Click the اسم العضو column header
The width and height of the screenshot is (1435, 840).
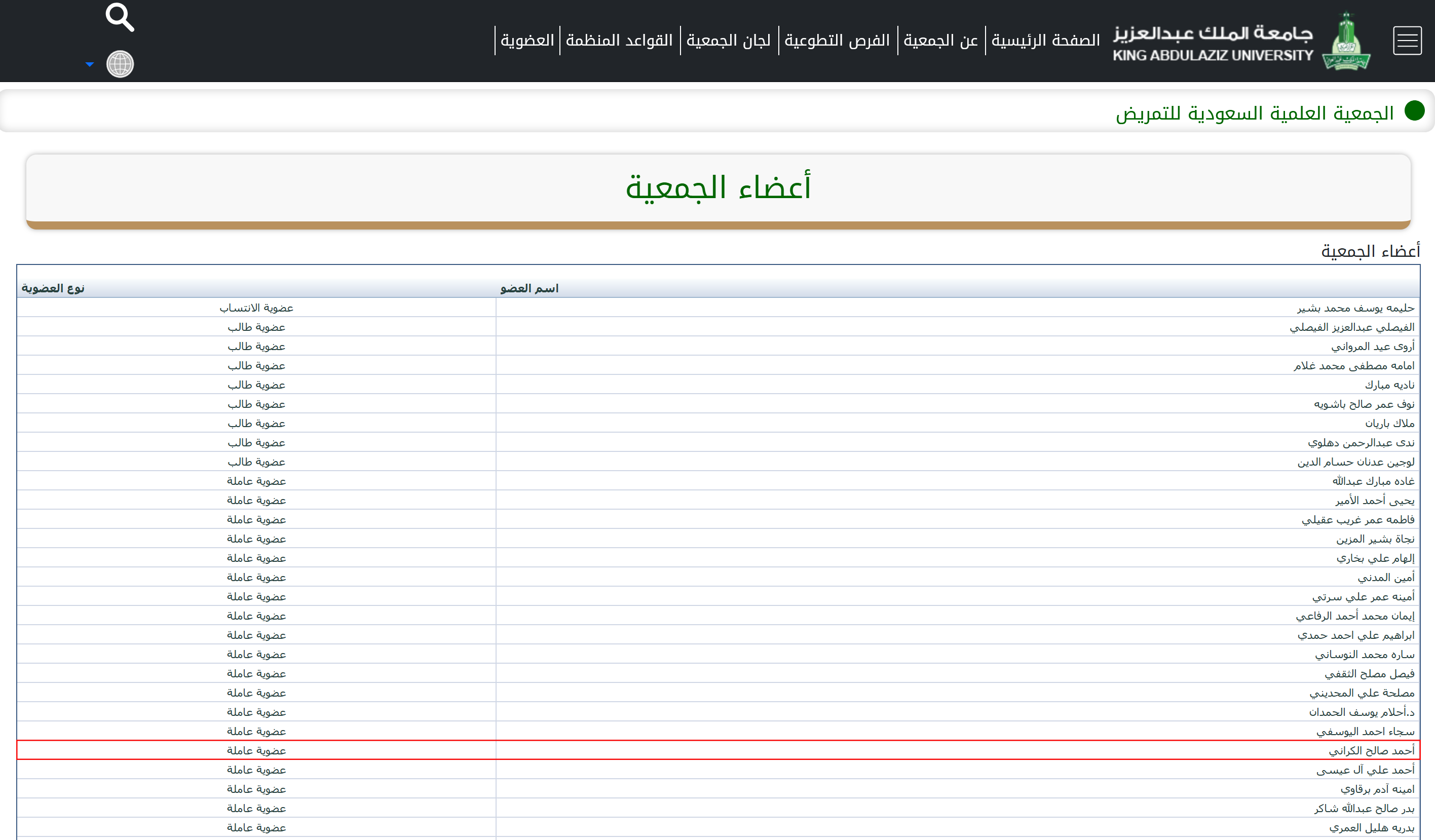tap(529, 288)
